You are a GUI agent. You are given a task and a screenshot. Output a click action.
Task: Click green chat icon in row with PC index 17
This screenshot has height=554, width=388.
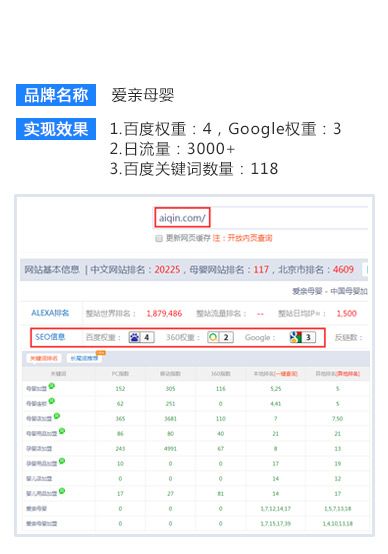[62, 491]
